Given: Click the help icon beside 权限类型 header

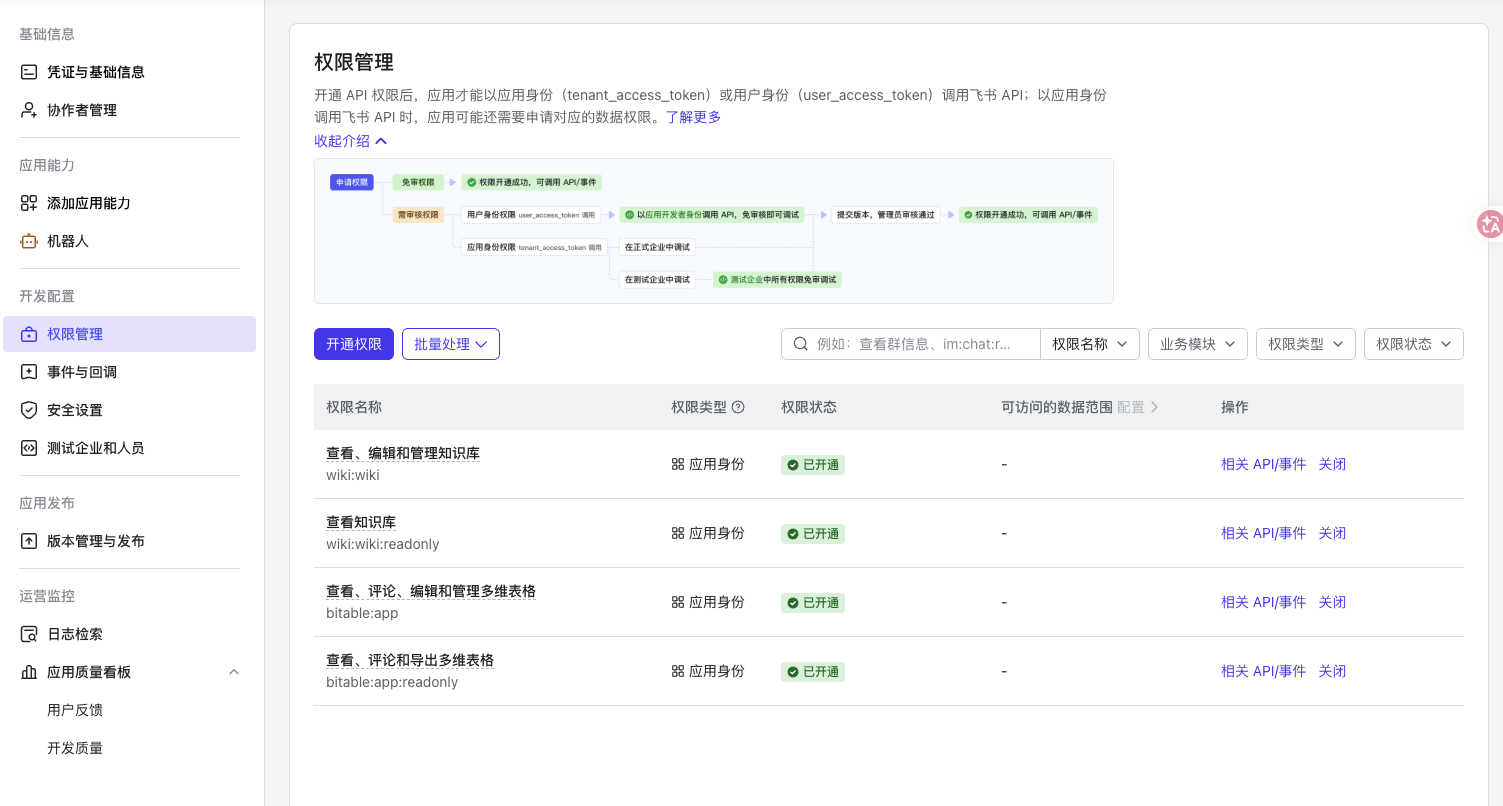Looking at the screenshot, I should (738, 407).
